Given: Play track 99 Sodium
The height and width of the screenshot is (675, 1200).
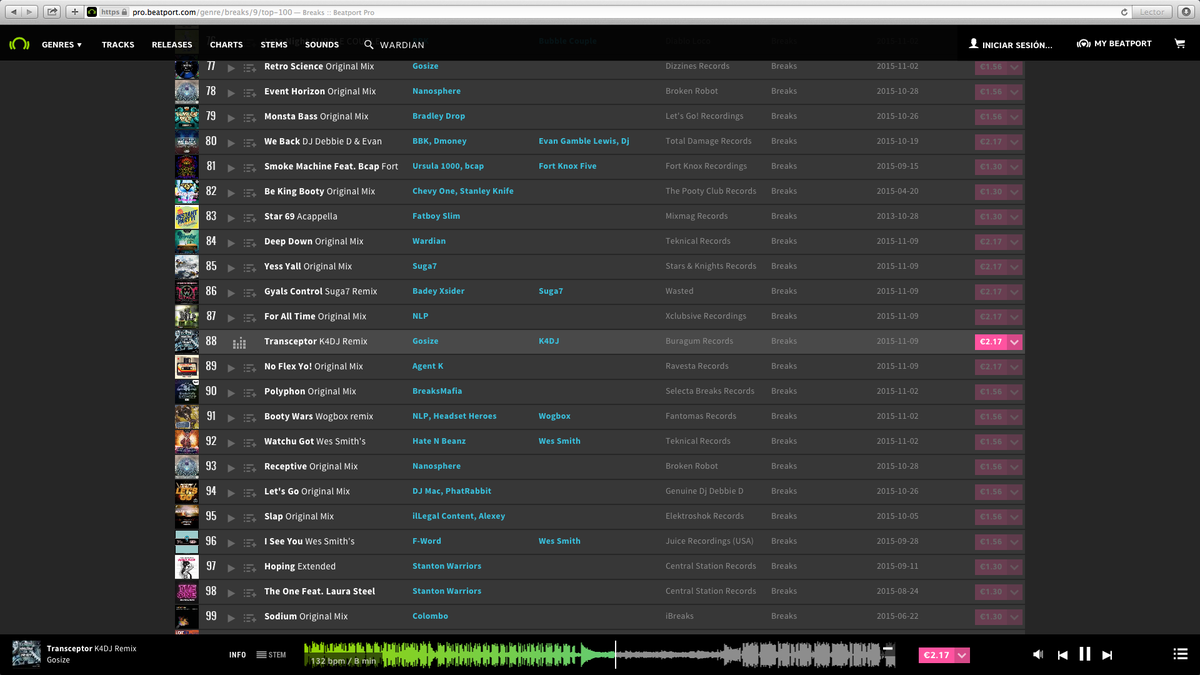Looking at the screenshot, I should [x=231, y=617].
